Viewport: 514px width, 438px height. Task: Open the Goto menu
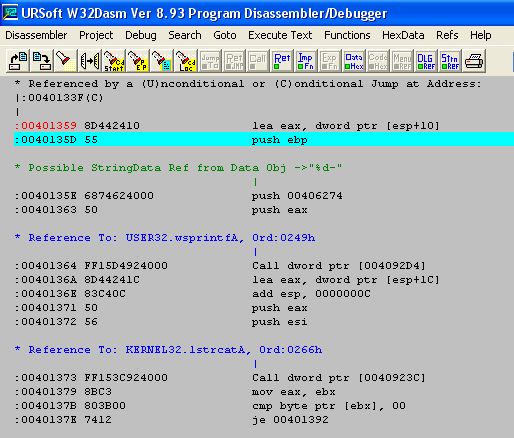225,35
